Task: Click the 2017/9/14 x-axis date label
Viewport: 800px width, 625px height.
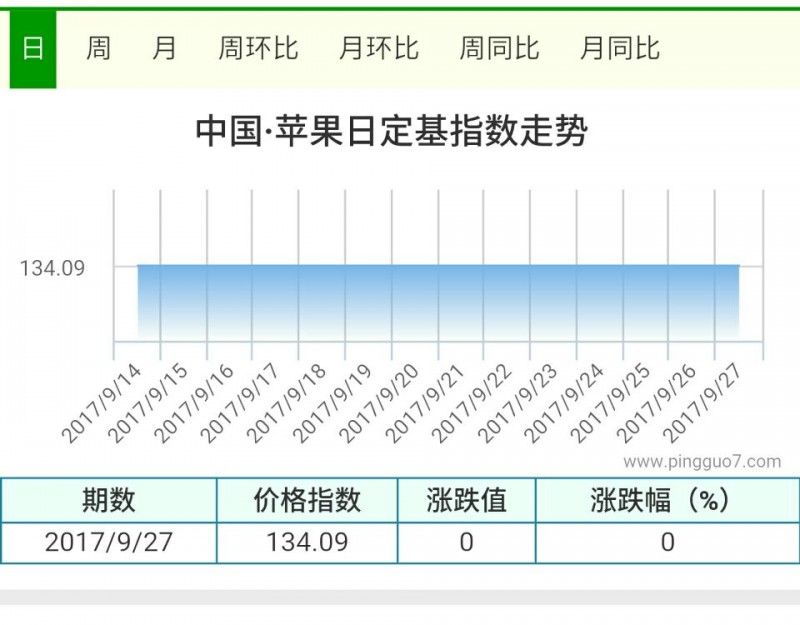Action: (x=101, y=403)
